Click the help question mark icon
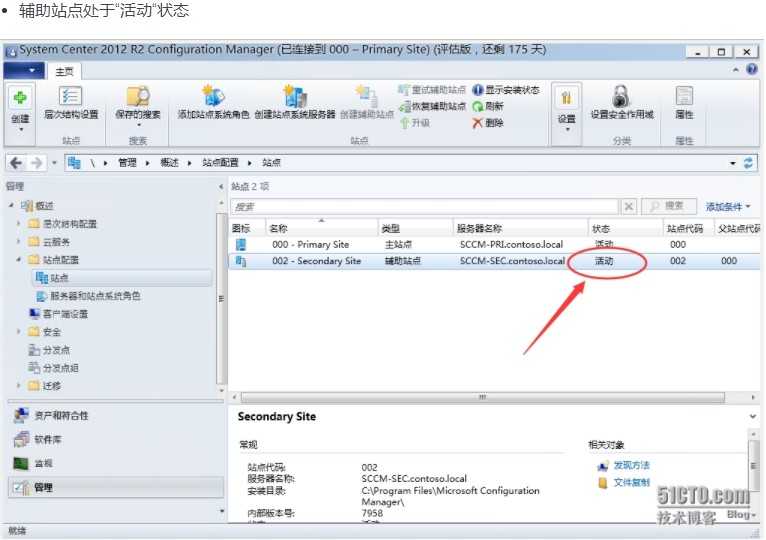Image resolution: width=766 pixels, height=540 pixels. [752, 69]
